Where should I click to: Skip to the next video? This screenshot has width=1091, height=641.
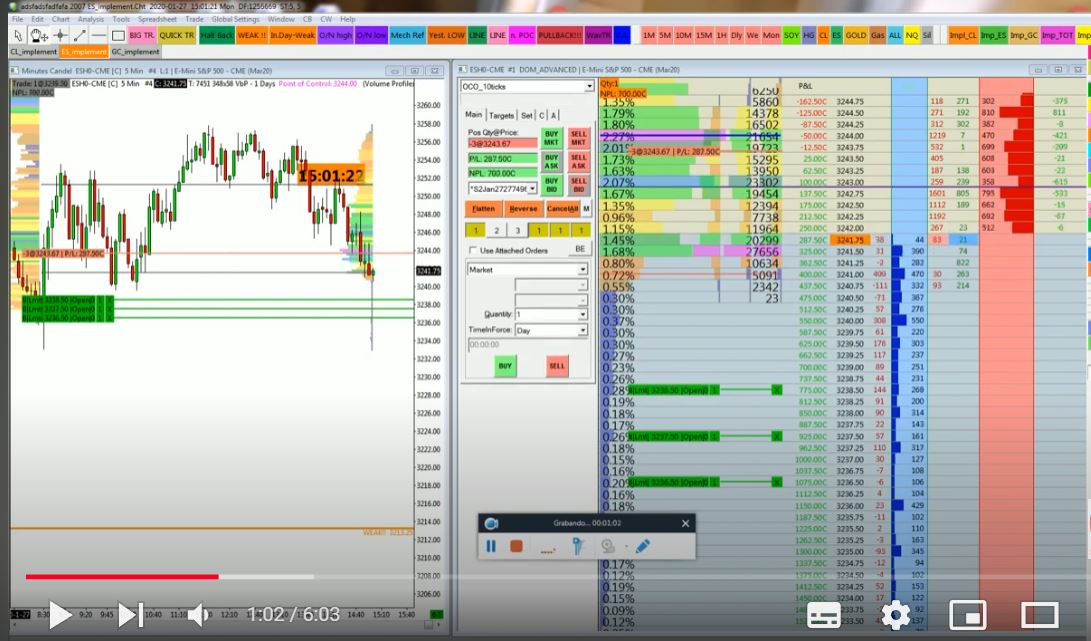tap(130, 615)
